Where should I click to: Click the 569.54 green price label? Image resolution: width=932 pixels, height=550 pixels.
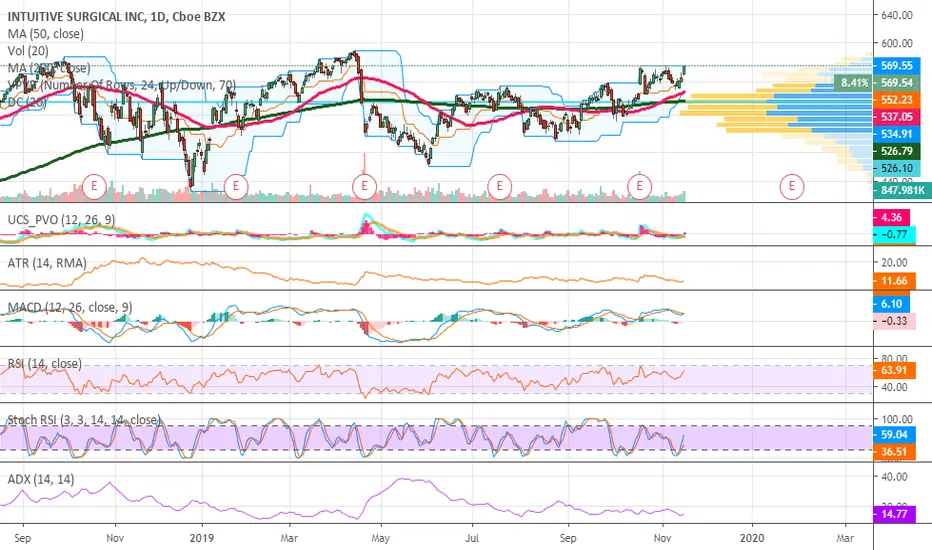pos(896,83)
